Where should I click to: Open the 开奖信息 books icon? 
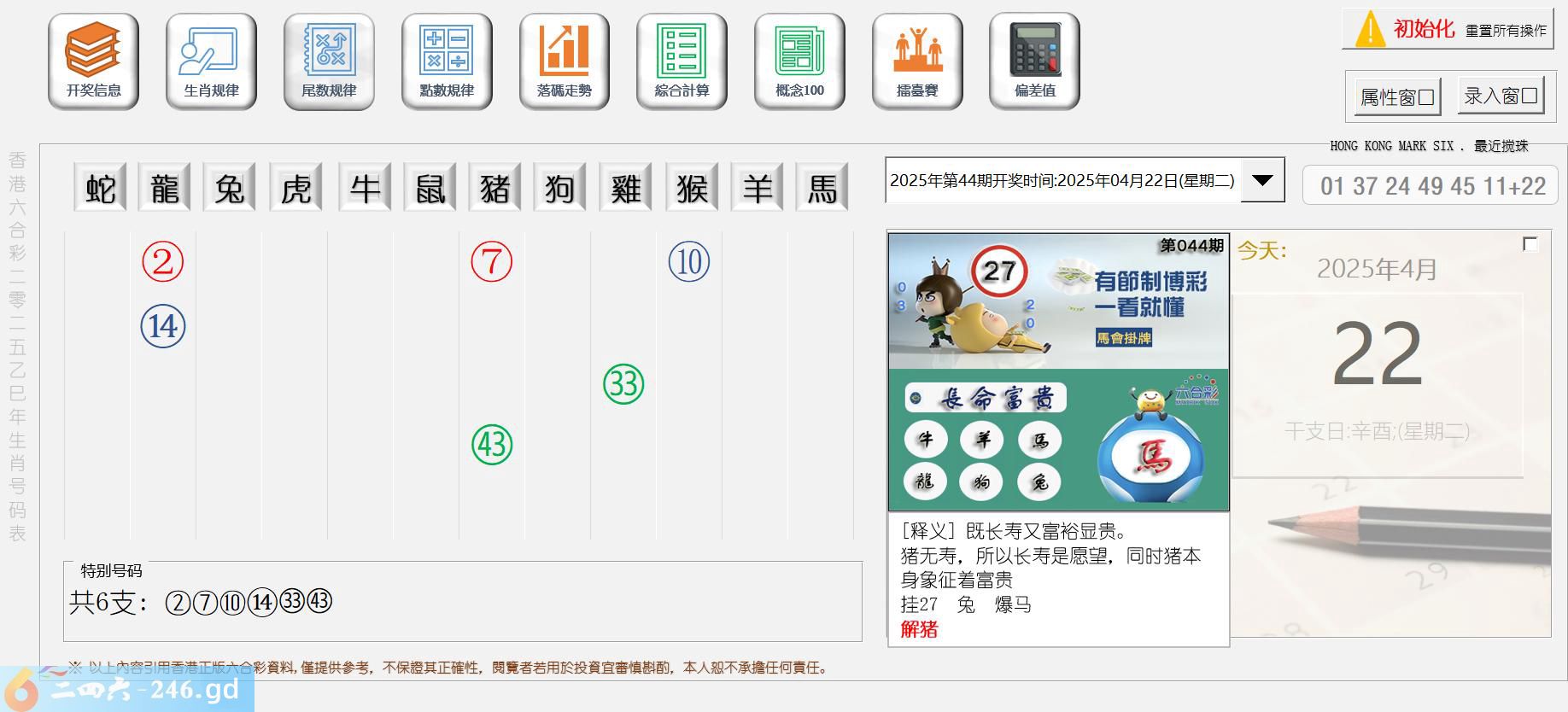(93, 61)
